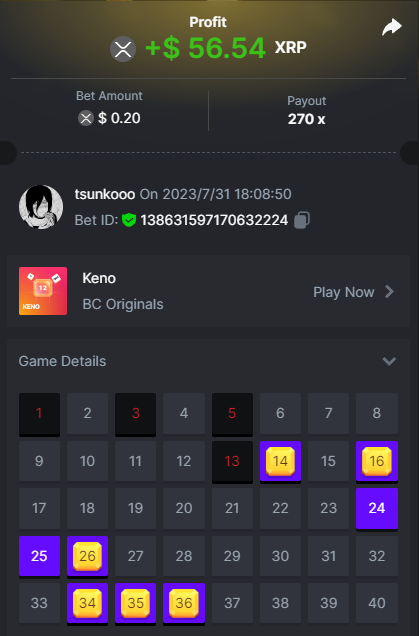
Task: Click the Keno game thumbnail
Action: [x=43, y=291]
